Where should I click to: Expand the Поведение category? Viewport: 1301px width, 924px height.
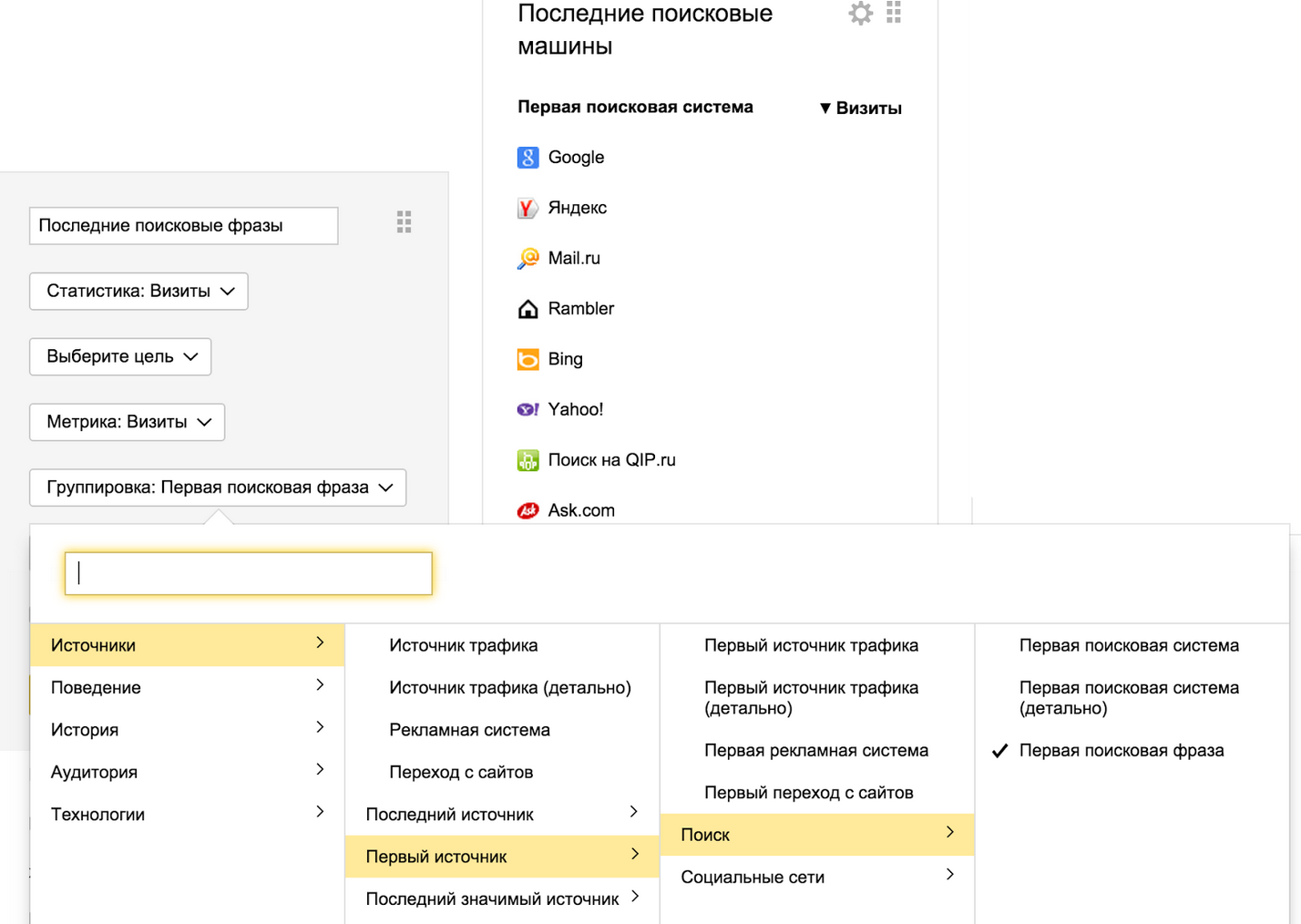pyautogui.click(x=188, y=687)
